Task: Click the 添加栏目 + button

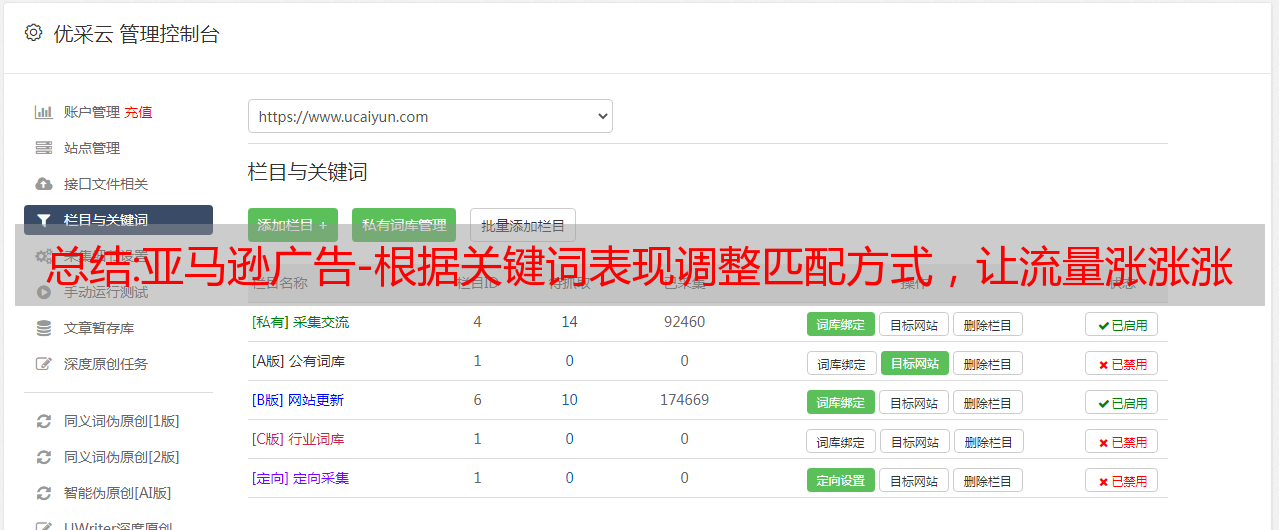Action: 293,225
